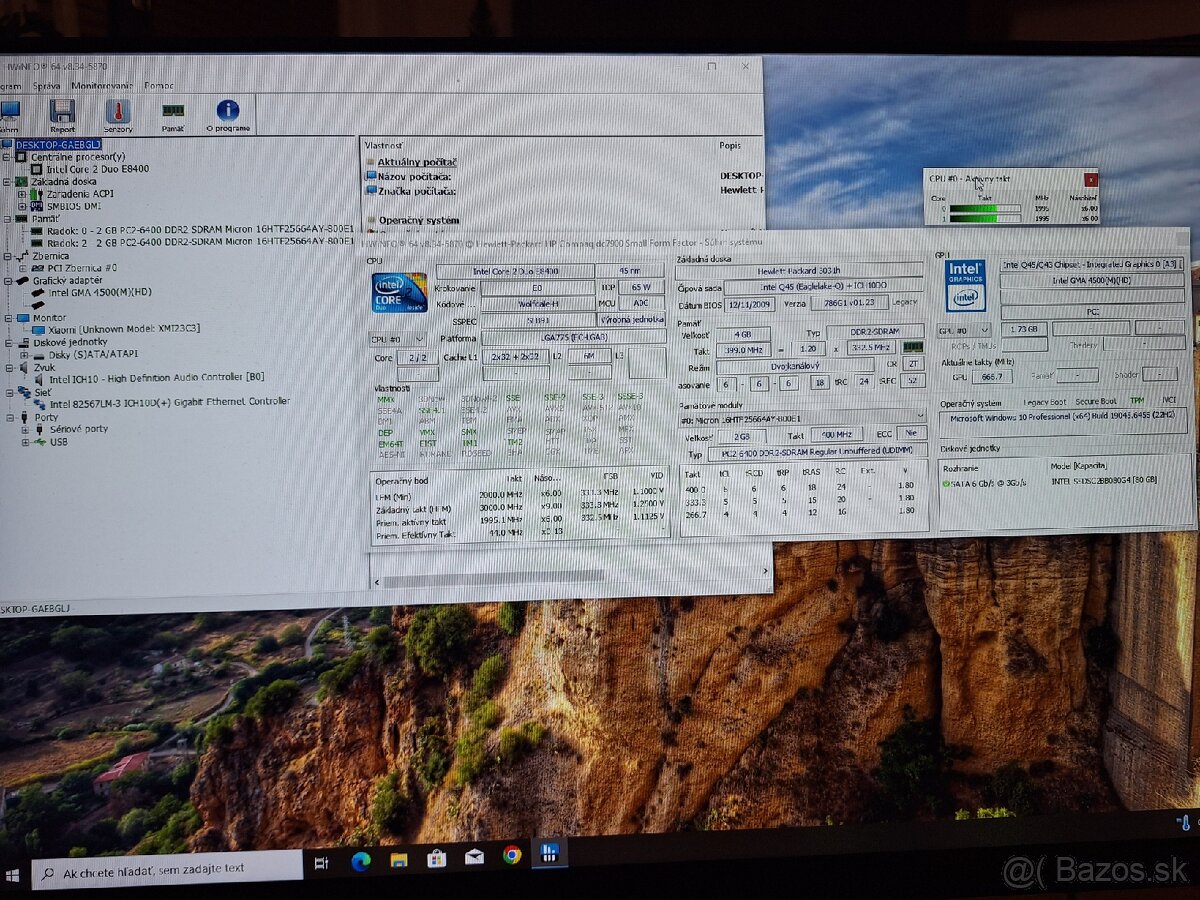1200x900 pixels.
Task: Collapse the Pamäť tree branch
Action: coord(8,217)
